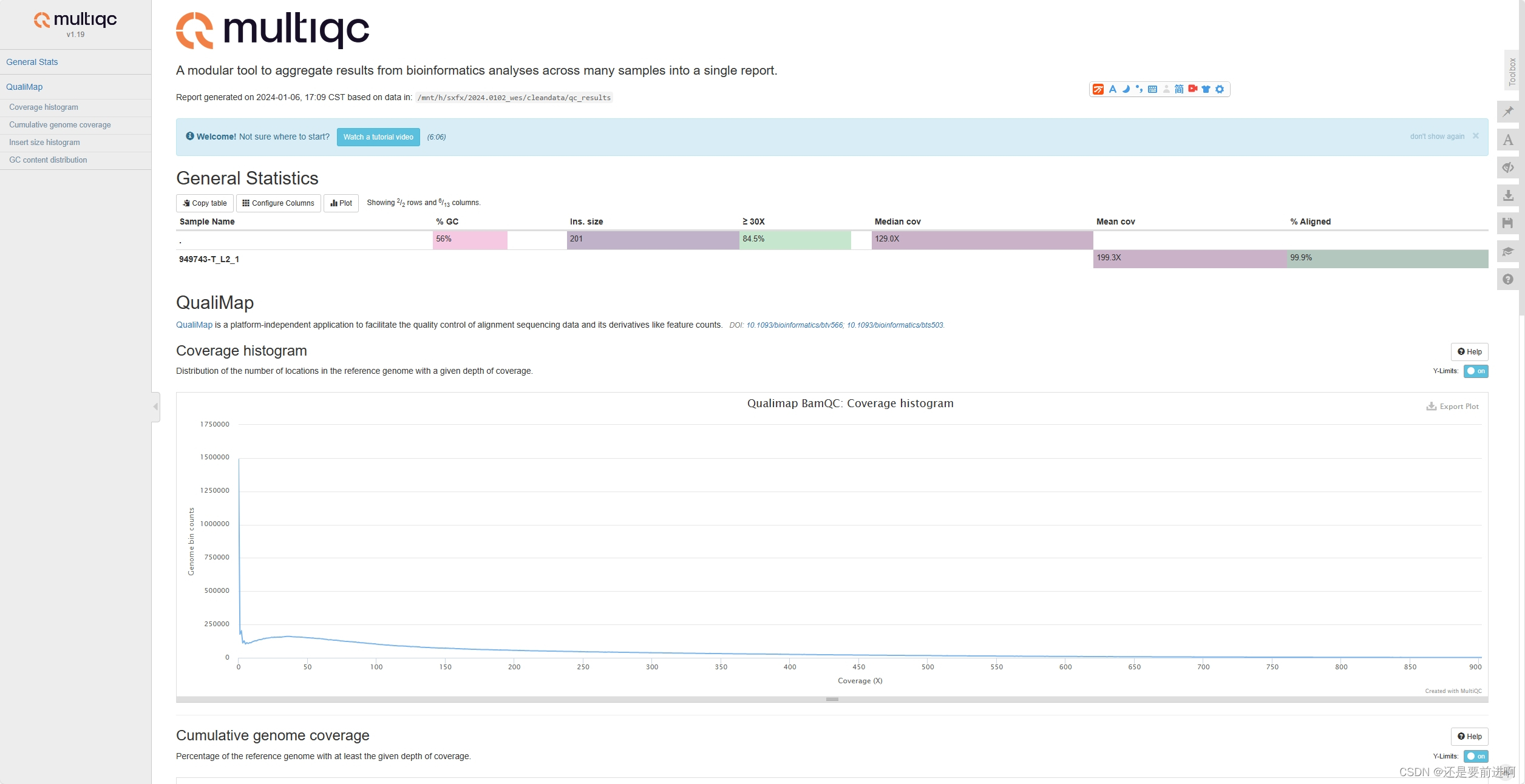Toggle the IME punctuation mode icon

[1139, 89]
